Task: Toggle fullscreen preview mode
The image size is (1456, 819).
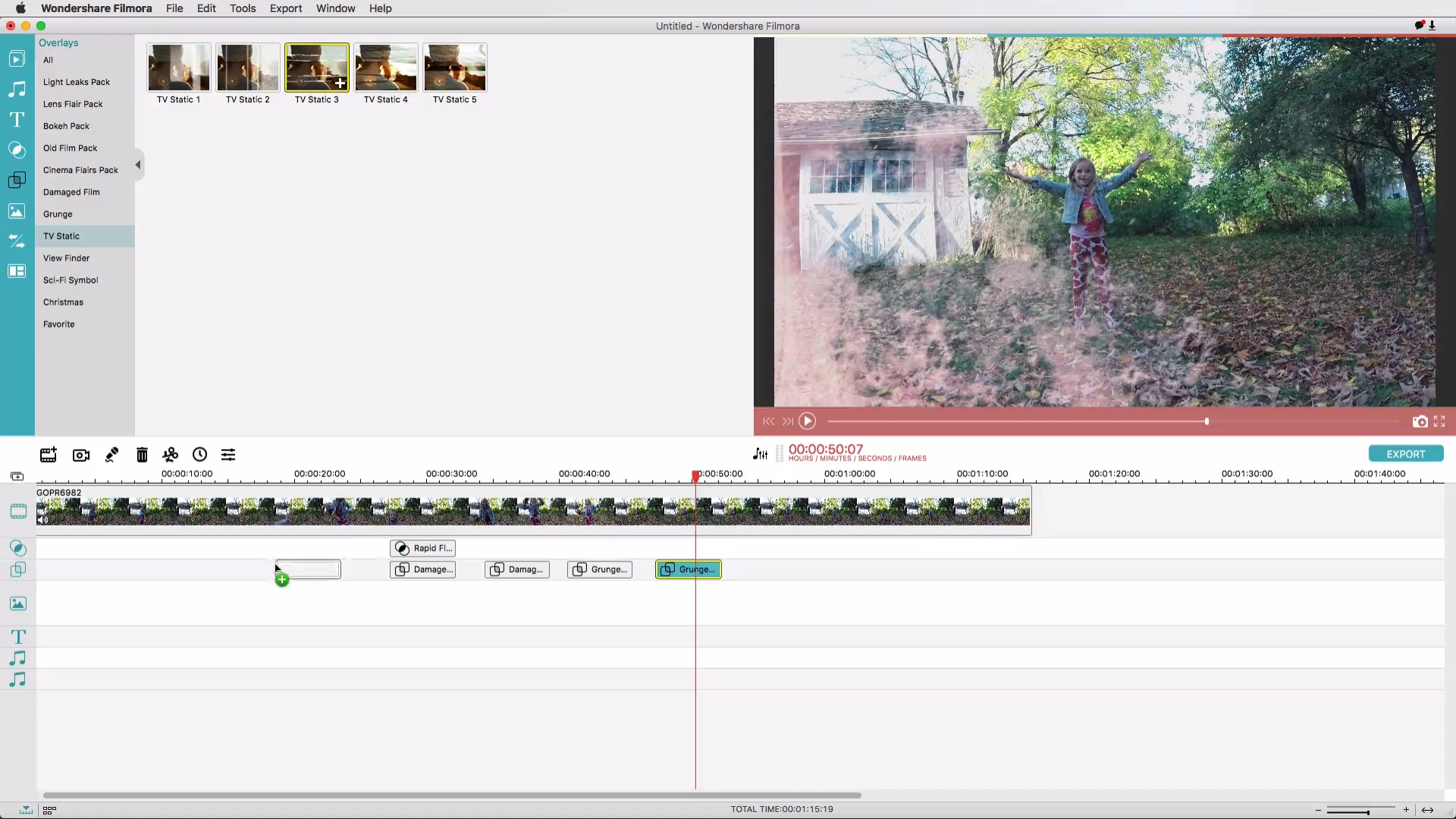Action: [1439, 422]
